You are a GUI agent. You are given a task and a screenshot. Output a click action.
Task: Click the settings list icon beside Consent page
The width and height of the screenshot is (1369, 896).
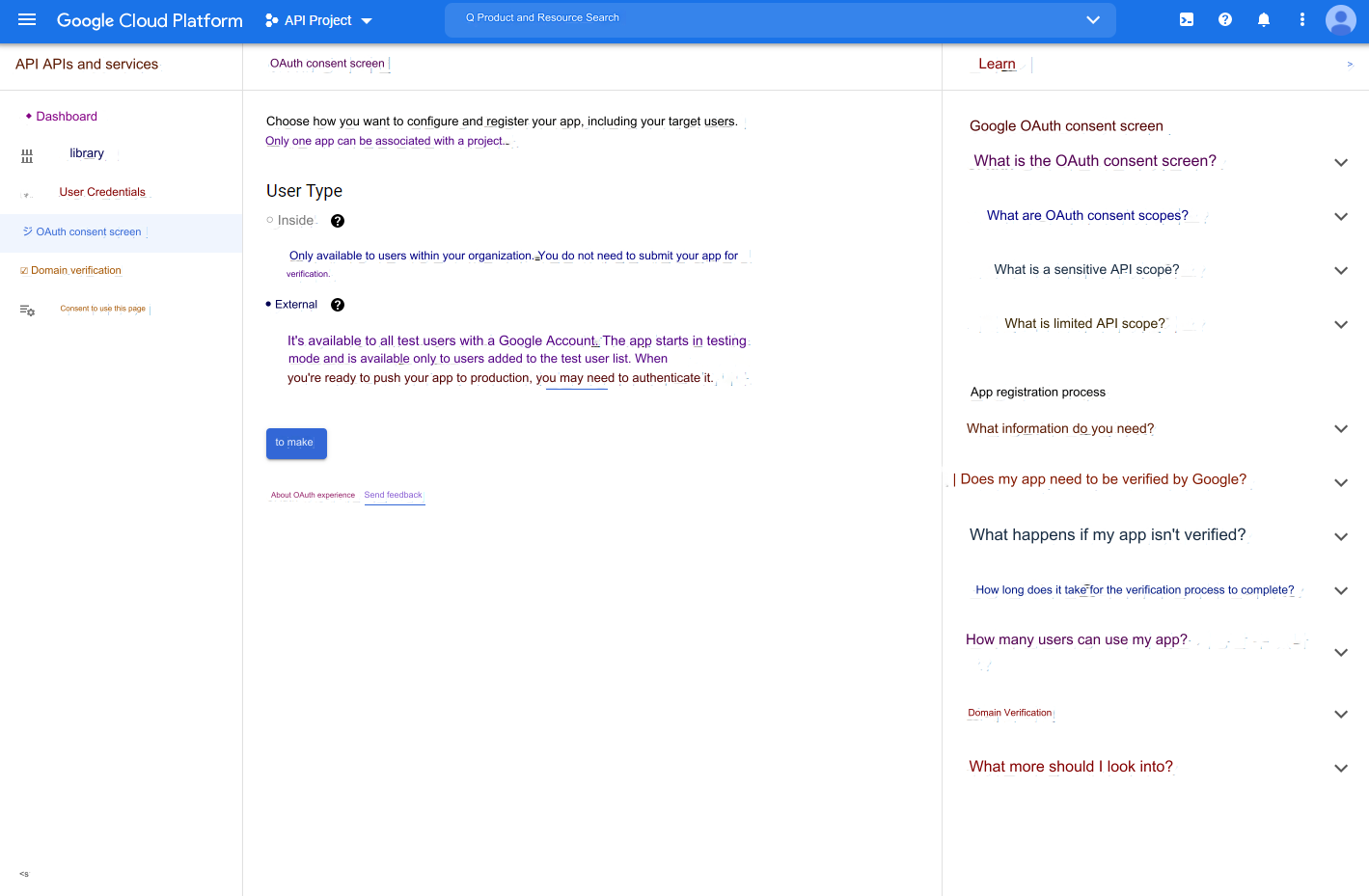pyautogui.click(x=27, y=310)
